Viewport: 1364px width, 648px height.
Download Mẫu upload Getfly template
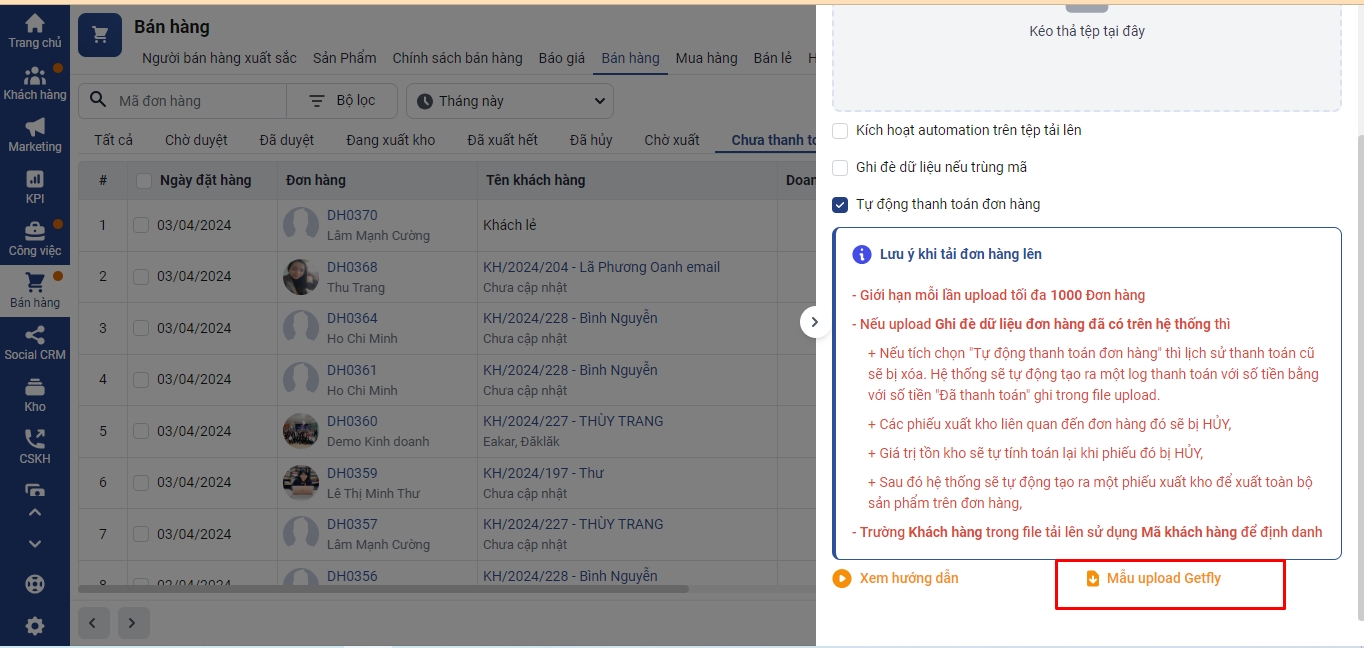(x=1164, y=578)
